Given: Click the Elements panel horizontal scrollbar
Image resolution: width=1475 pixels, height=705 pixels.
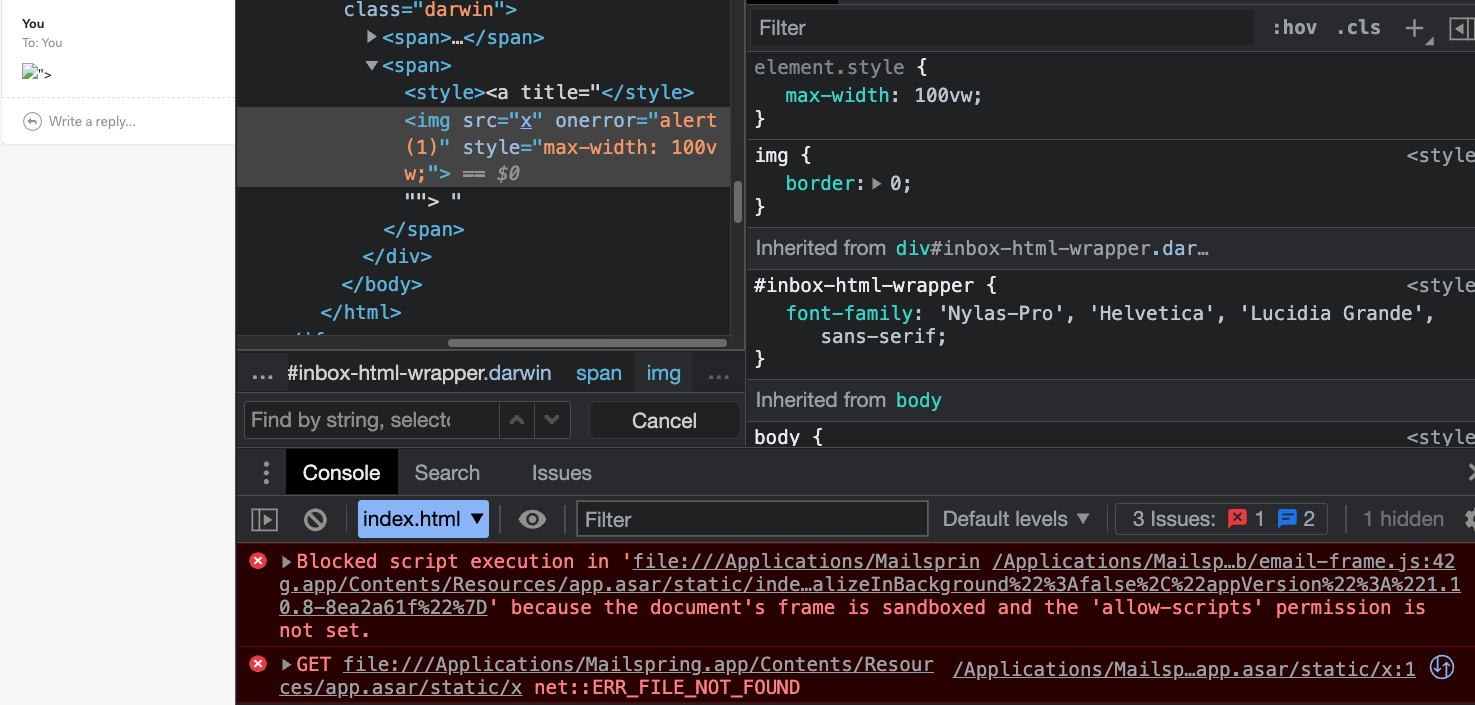Looking at the screenshot, I should tap(587, 343).
